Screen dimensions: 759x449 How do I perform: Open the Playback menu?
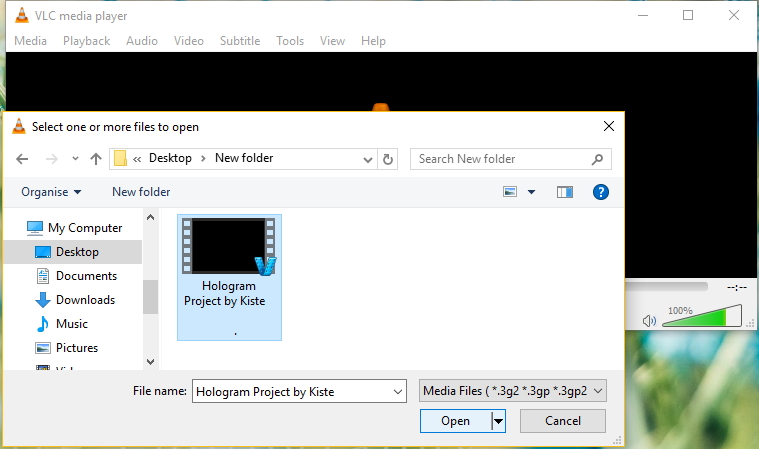(x=87, y=41)
